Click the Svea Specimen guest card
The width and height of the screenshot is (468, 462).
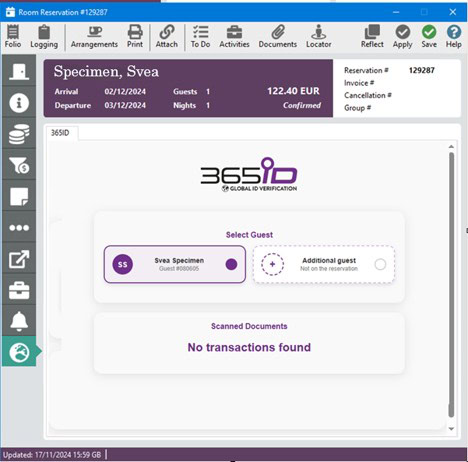click(175, 264)
